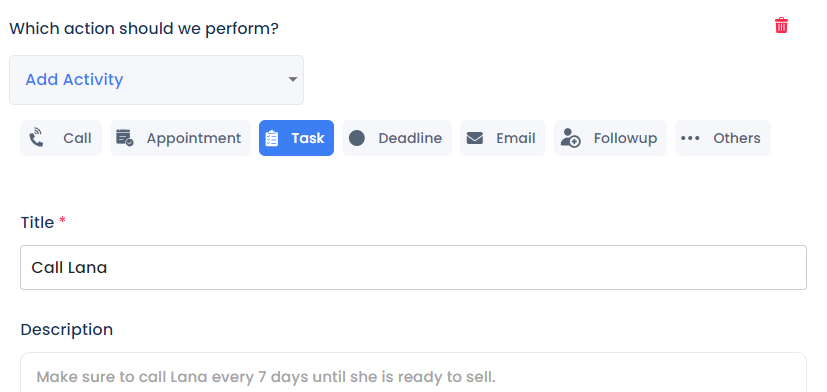Select the Call activity type
This screenshot has height=392, width=827.
(x=61, y=138)
